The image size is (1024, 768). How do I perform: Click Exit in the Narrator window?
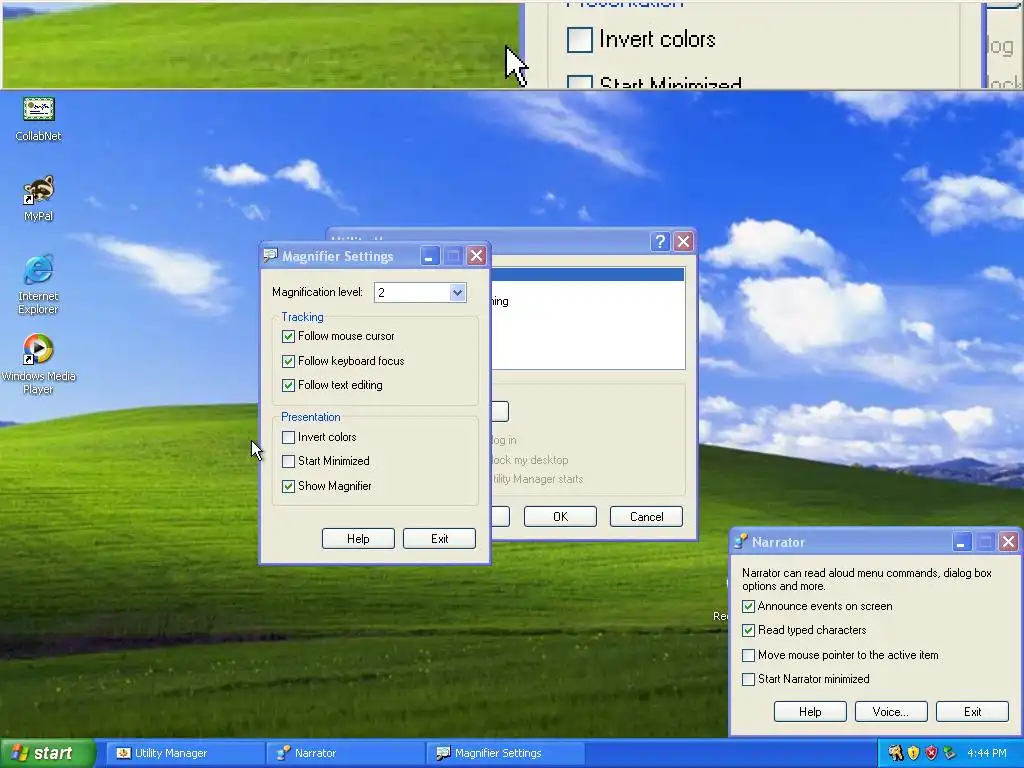tap(972, 711)
